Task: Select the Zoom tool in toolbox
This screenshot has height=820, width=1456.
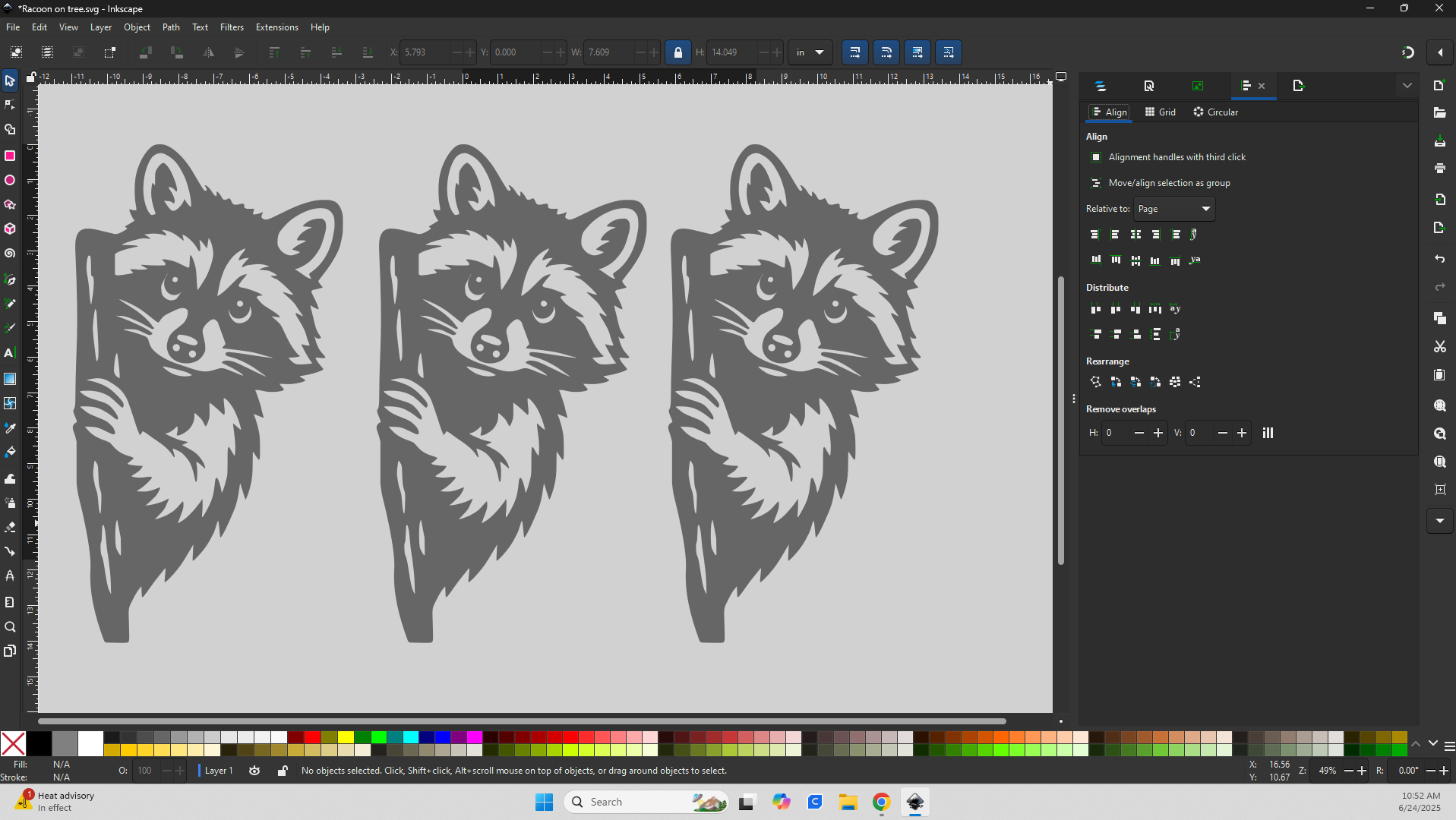Action: (10, 627)
